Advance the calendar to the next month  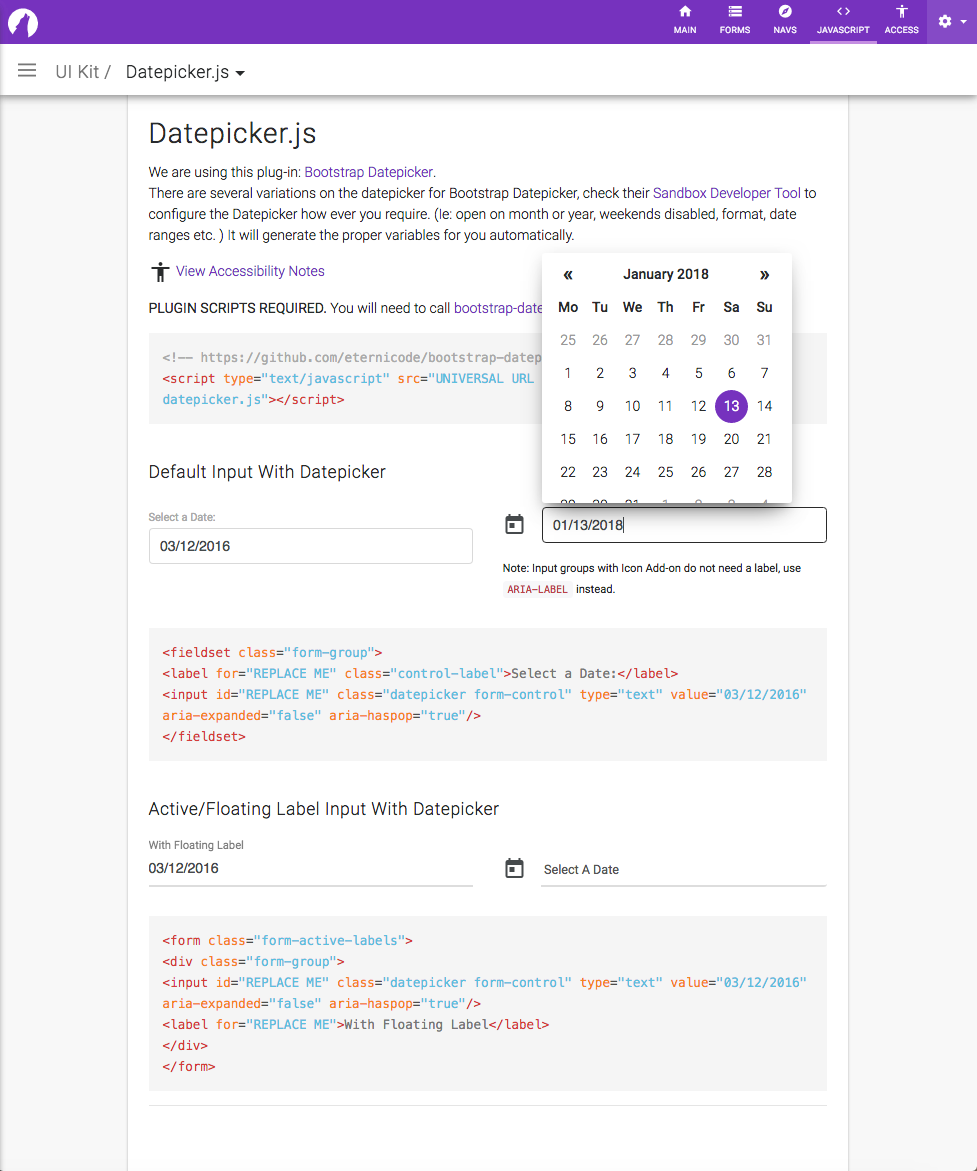click(x=764, y=275)
